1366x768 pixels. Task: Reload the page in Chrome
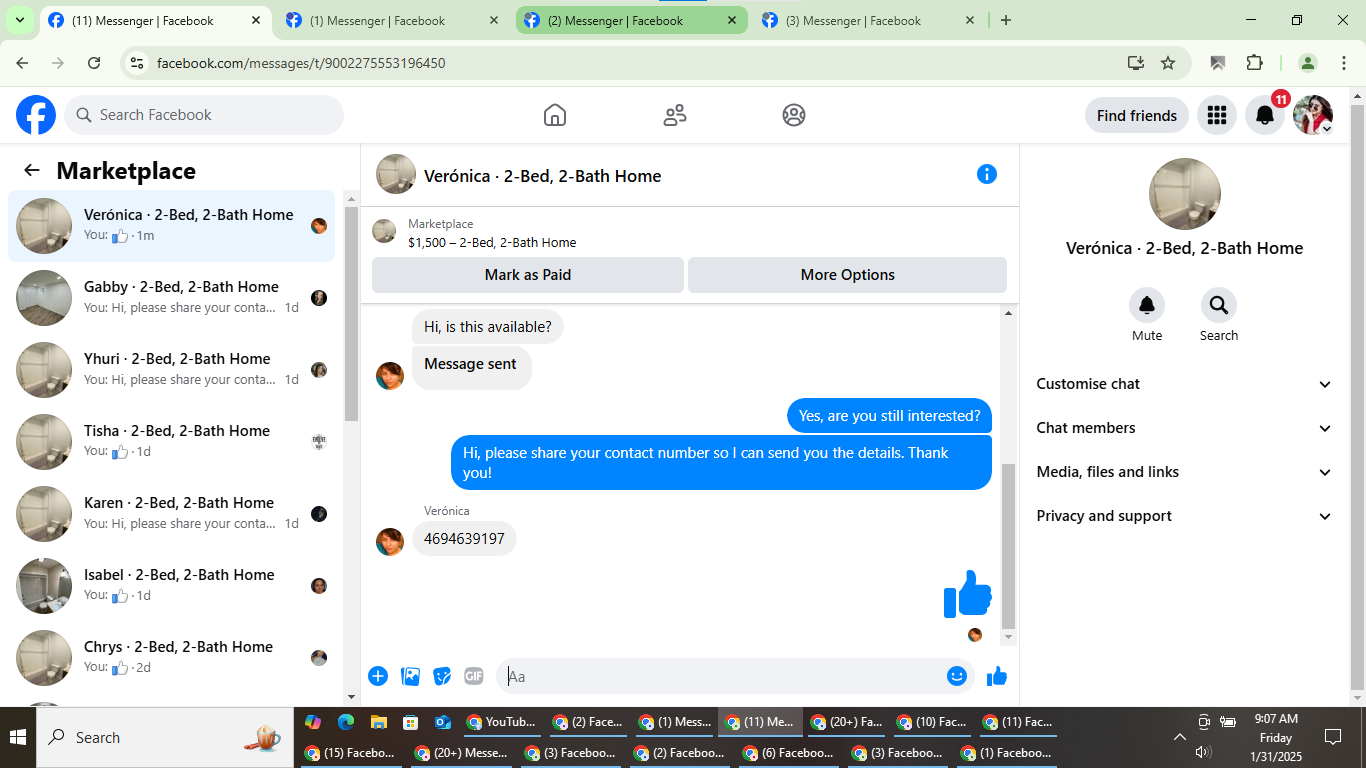94,63
